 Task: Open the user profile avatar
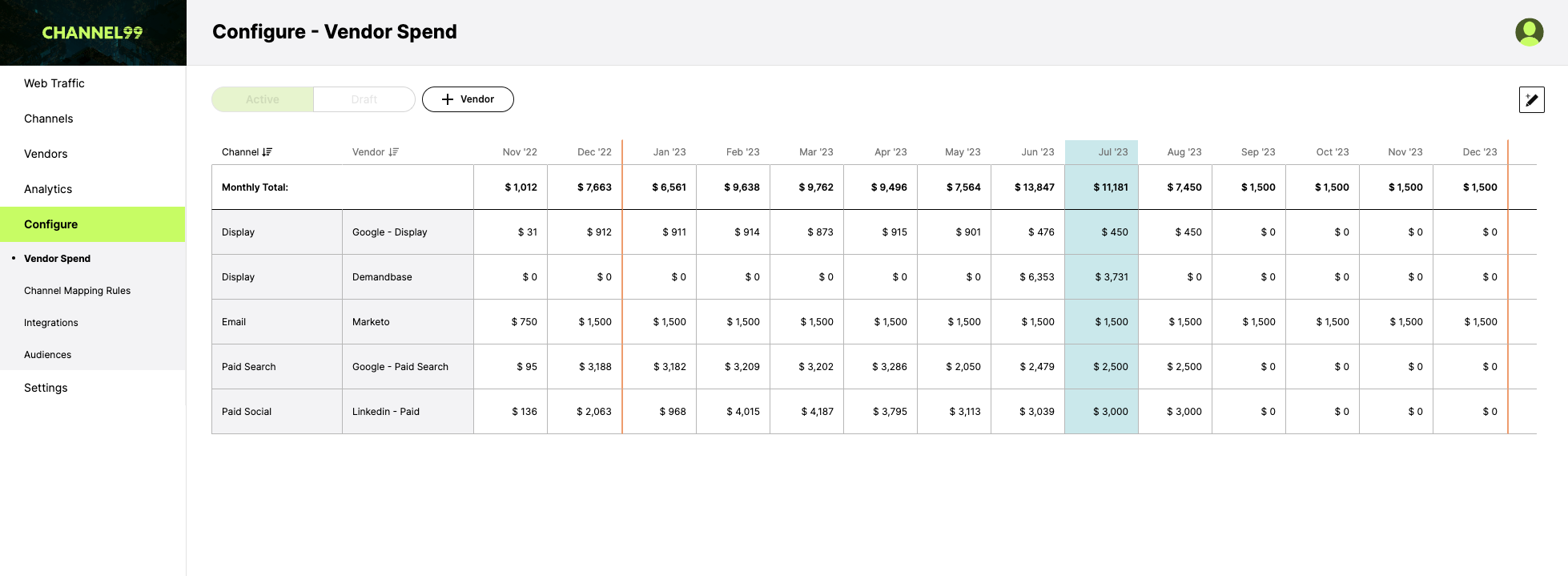click(x=1529, y=32)
